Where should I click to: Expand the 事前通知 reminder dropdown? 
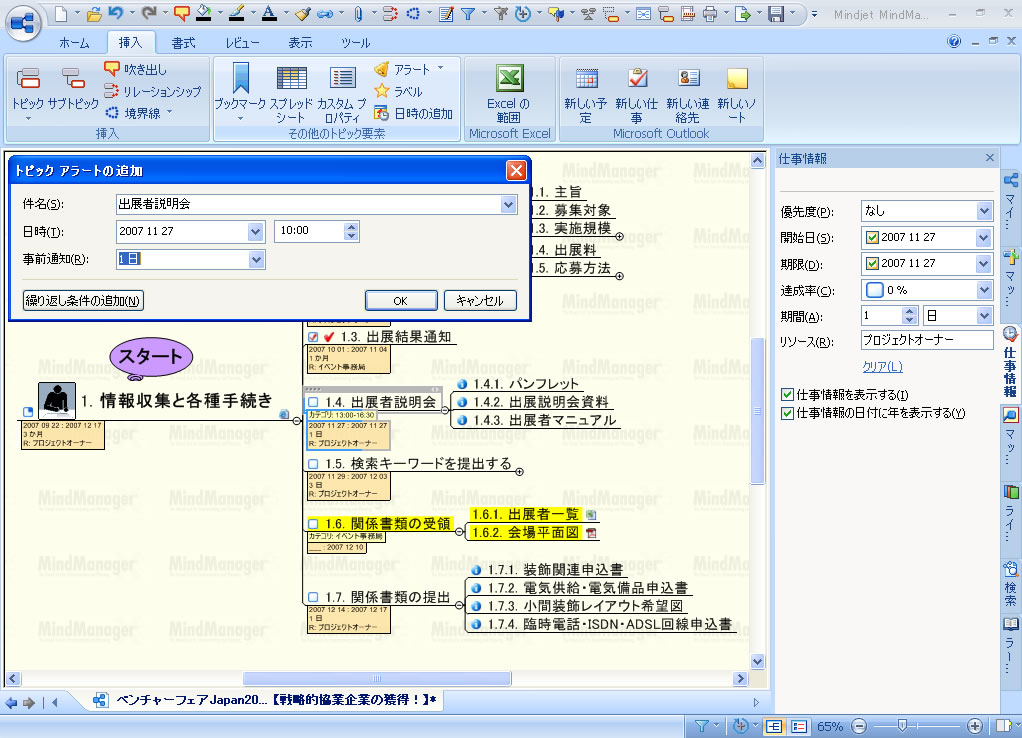point(256,260)
